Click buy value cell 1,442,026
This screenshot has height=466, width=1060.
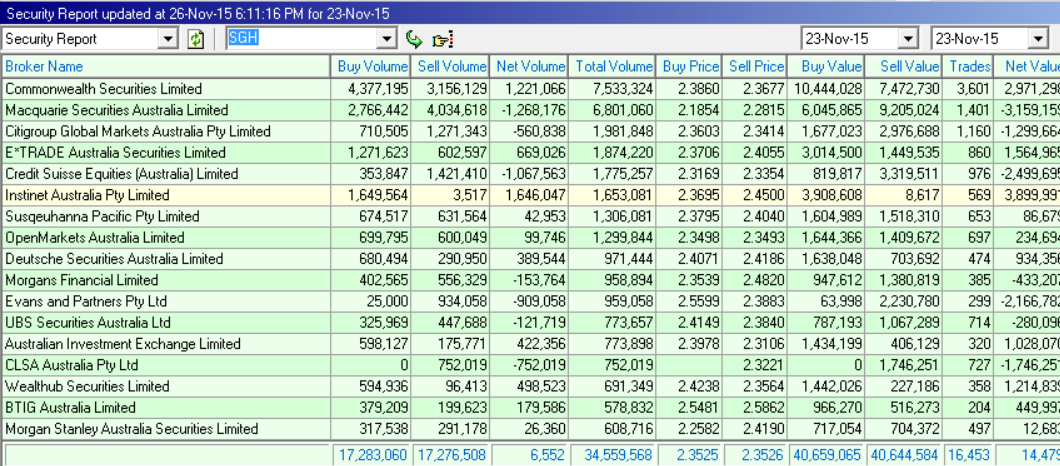click(x=826, y=386)
